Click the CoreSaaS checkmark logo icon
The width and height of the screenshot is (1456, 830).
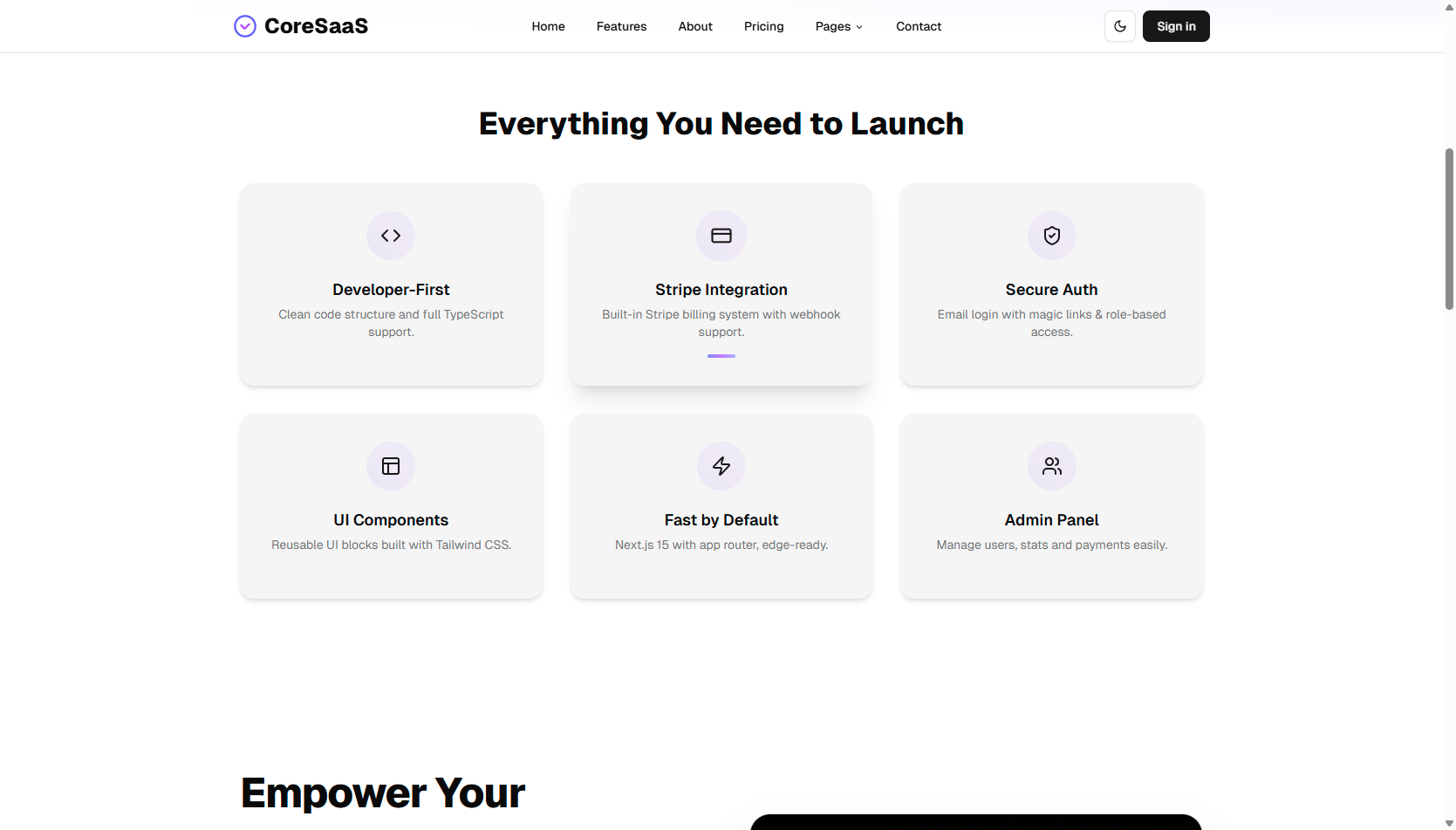coord(245,26)
